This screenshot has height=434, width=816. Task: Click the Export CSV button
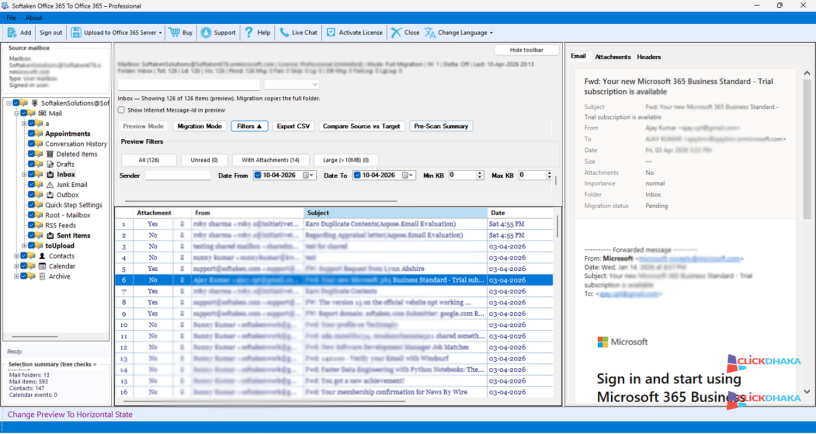[294, 126]
